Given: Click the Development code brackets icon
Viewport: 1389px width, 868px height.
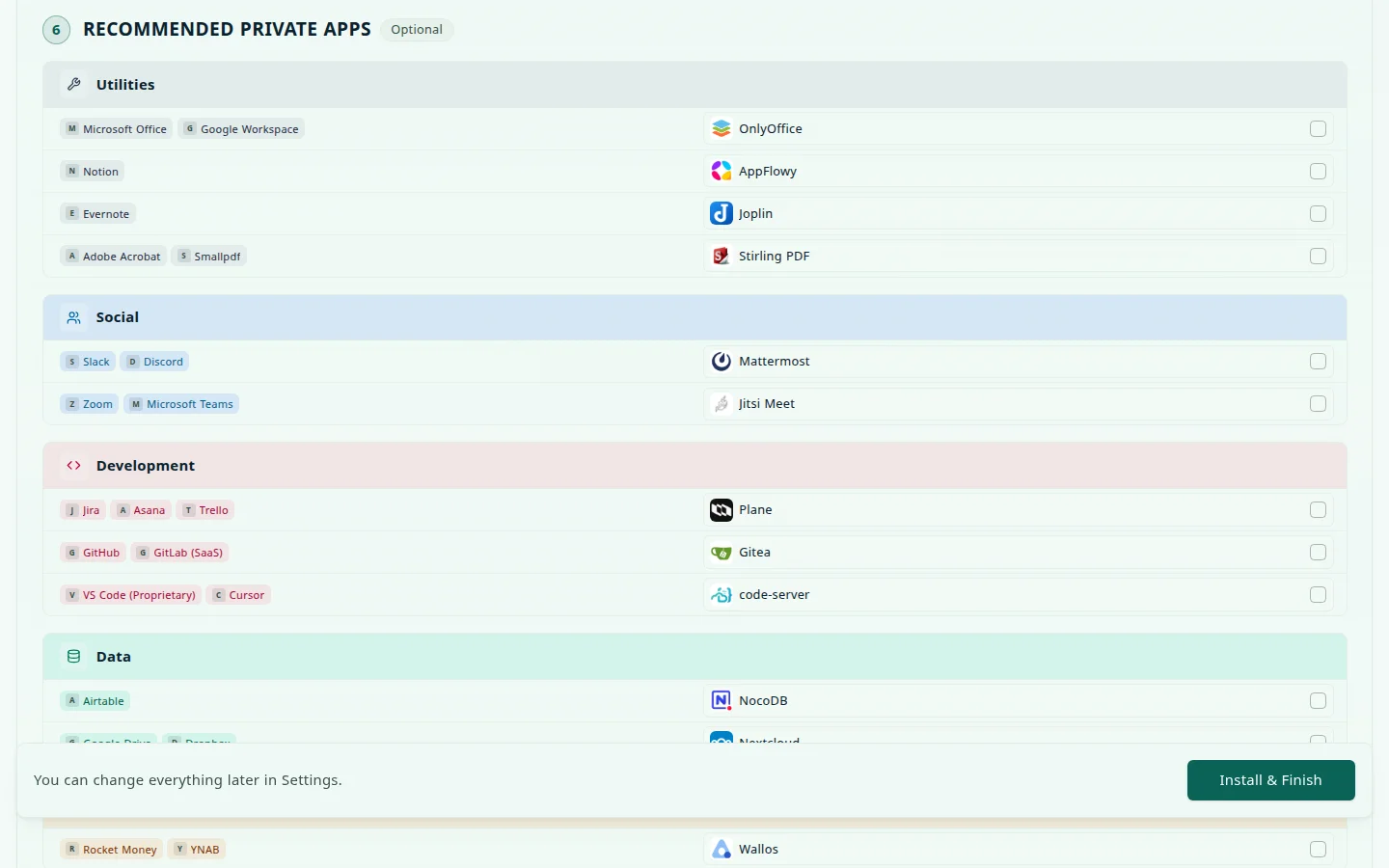Looking at the screenshot, I should coord(73,465).
